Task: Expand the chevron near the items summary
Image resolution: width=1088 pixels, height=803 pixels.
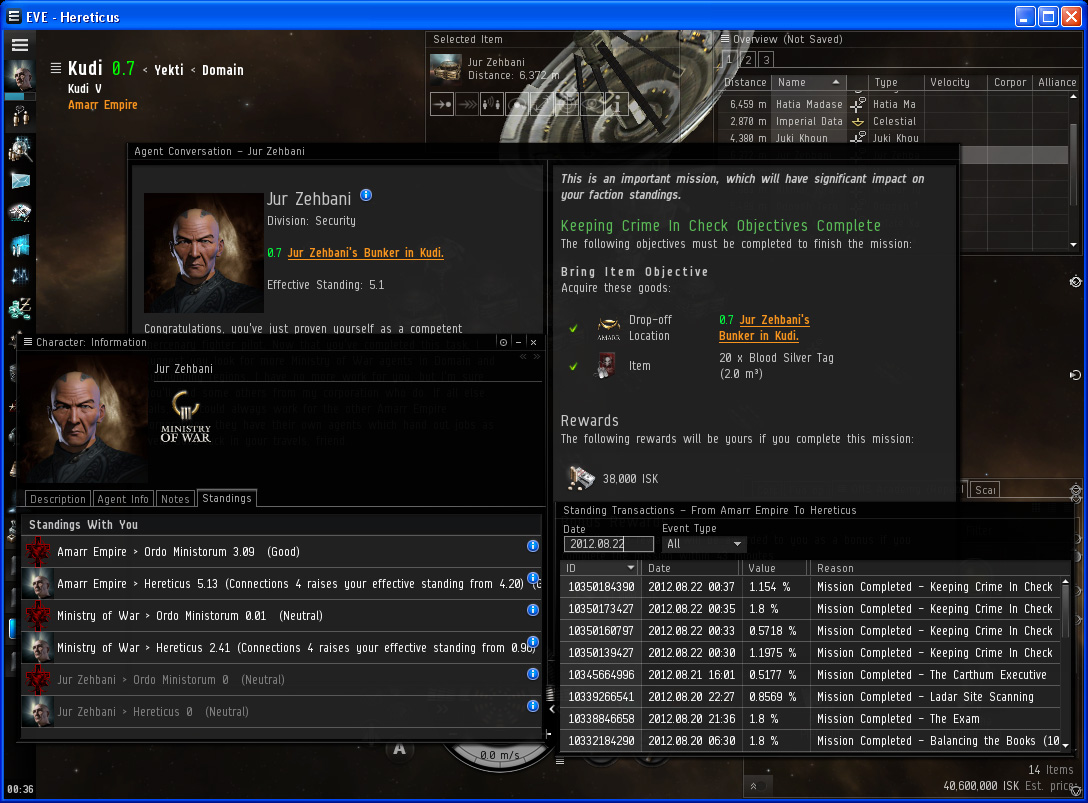Action: (754, 786)
